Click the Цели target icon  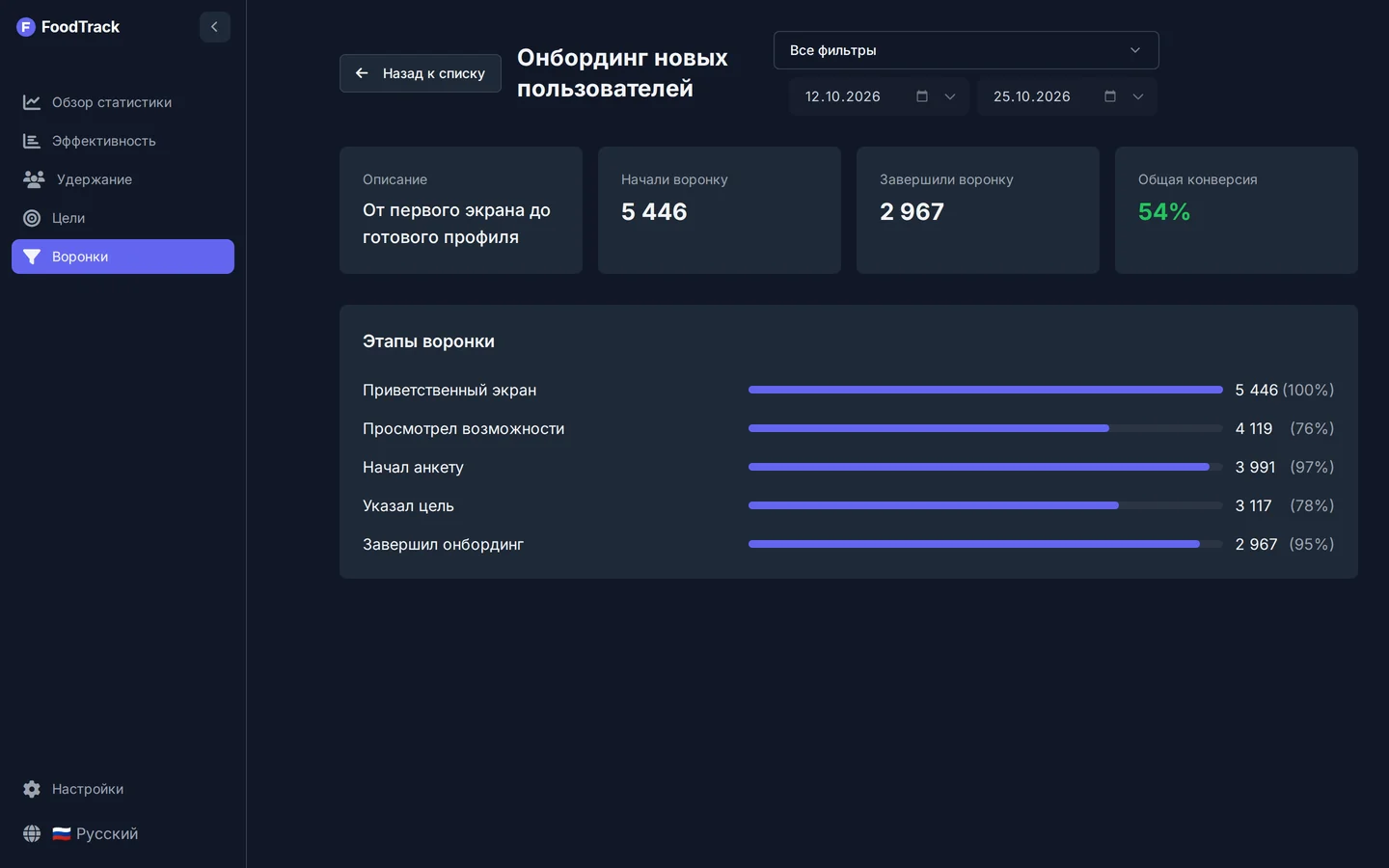tap(32, 218)
